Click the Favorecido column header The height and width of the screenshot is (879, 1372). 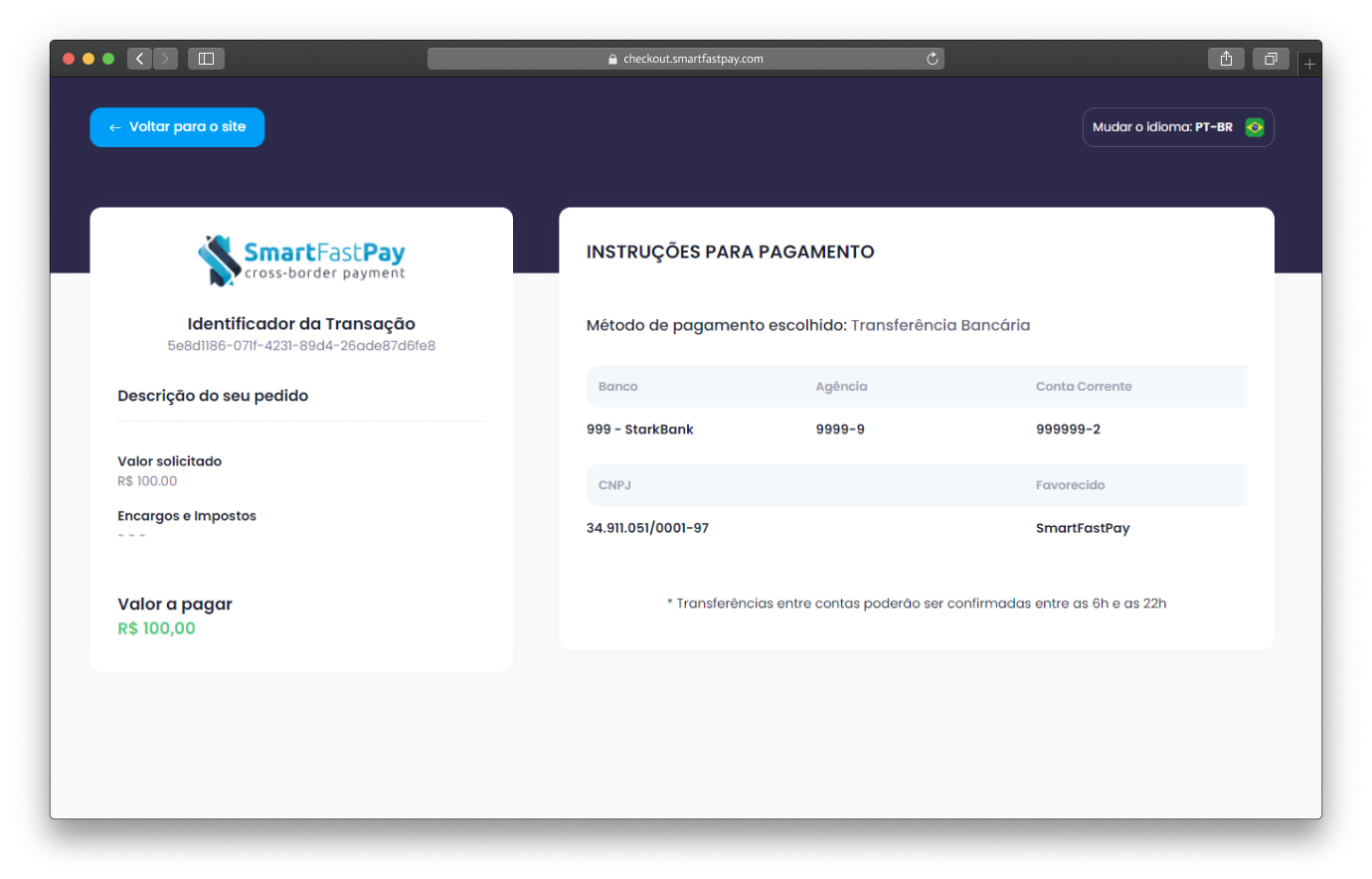click(1070, 485)
